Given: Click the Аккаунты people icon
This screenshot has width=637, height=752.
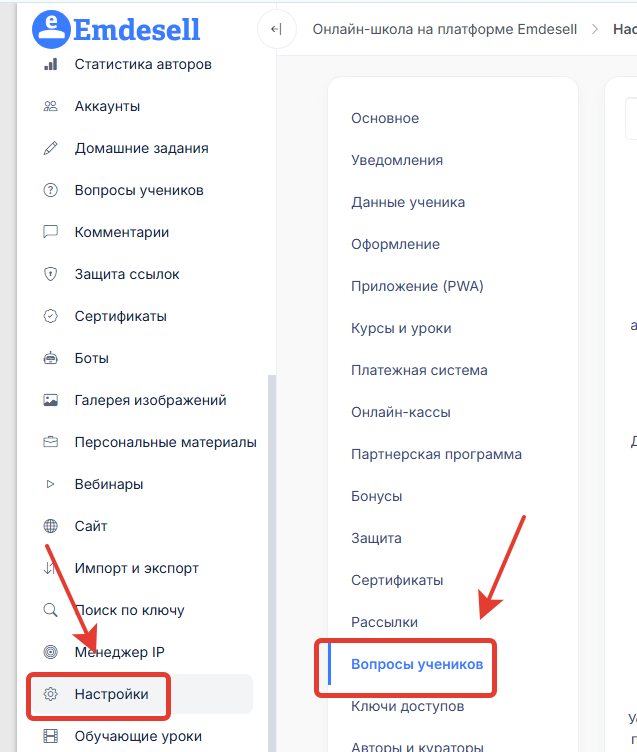Looking at the screenshot, I should click(51, 107).
